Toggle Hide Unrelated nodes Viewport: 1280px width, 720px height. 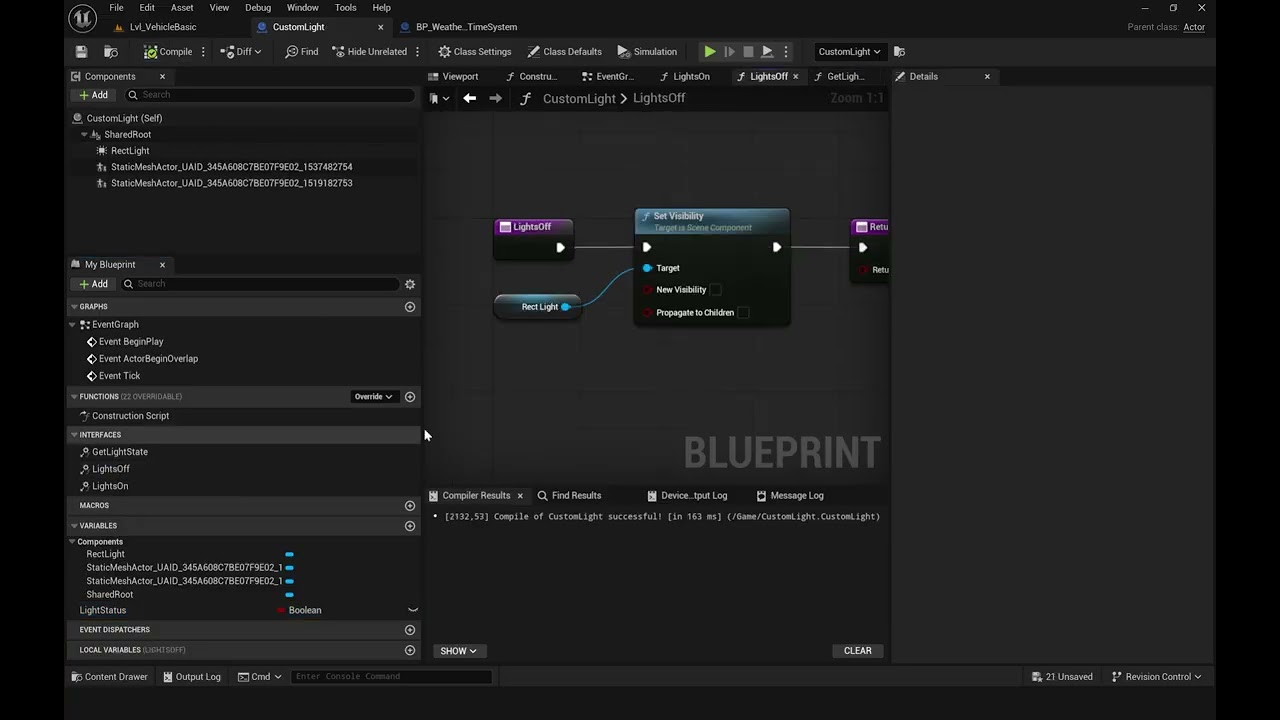(368, 52)
